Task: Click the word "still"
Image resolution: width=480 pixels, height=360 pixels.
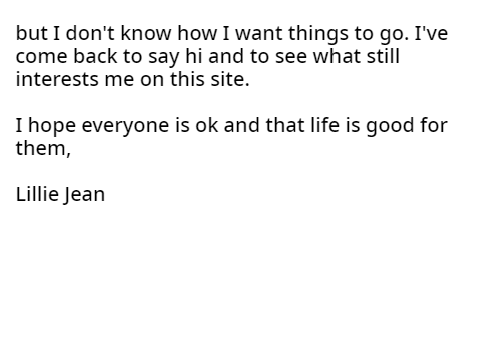Action: coord(383,56)
